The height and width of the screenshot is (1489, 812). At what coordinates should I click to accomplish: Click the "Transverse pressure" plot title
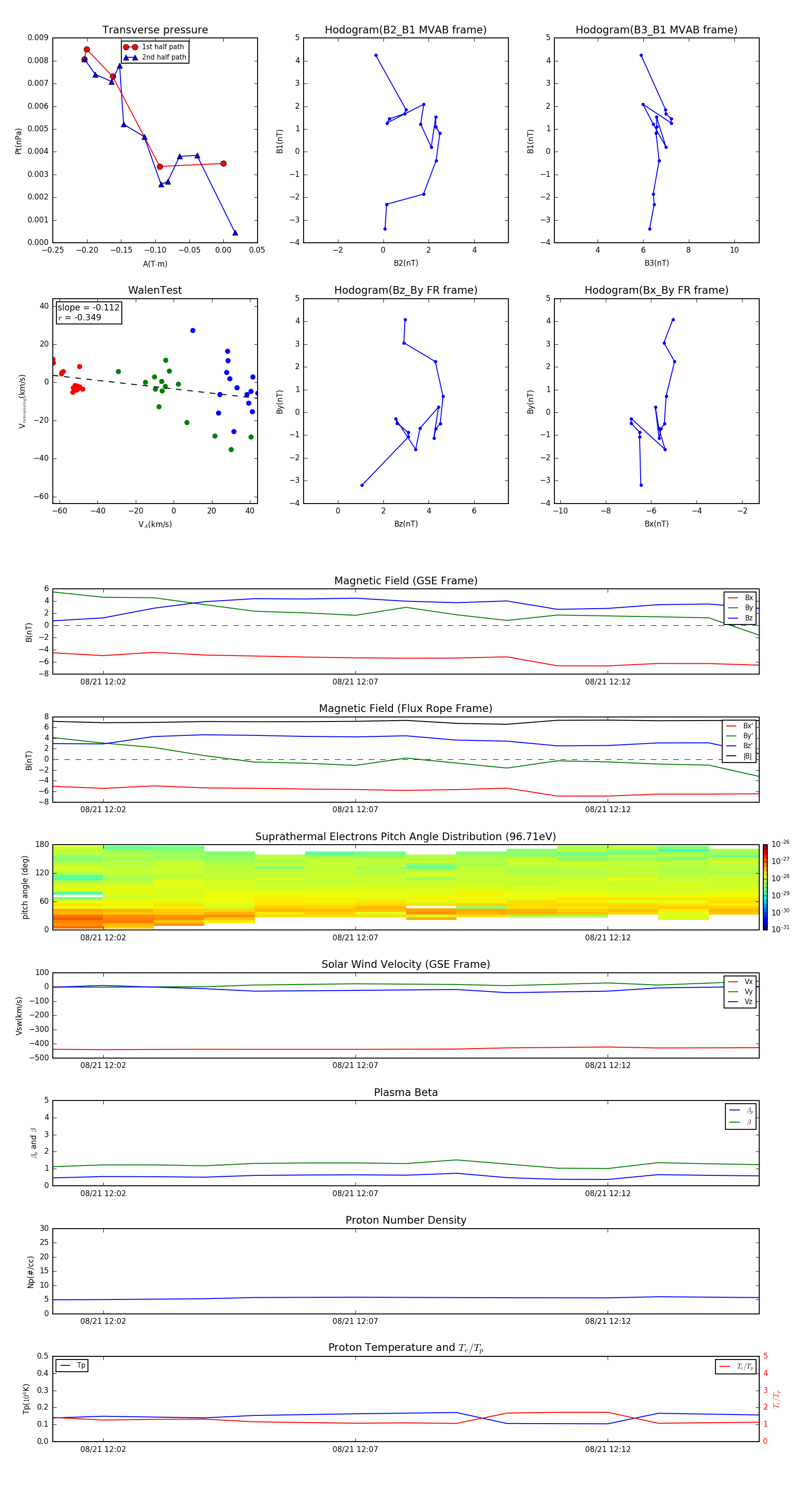[x=155, y=30]
